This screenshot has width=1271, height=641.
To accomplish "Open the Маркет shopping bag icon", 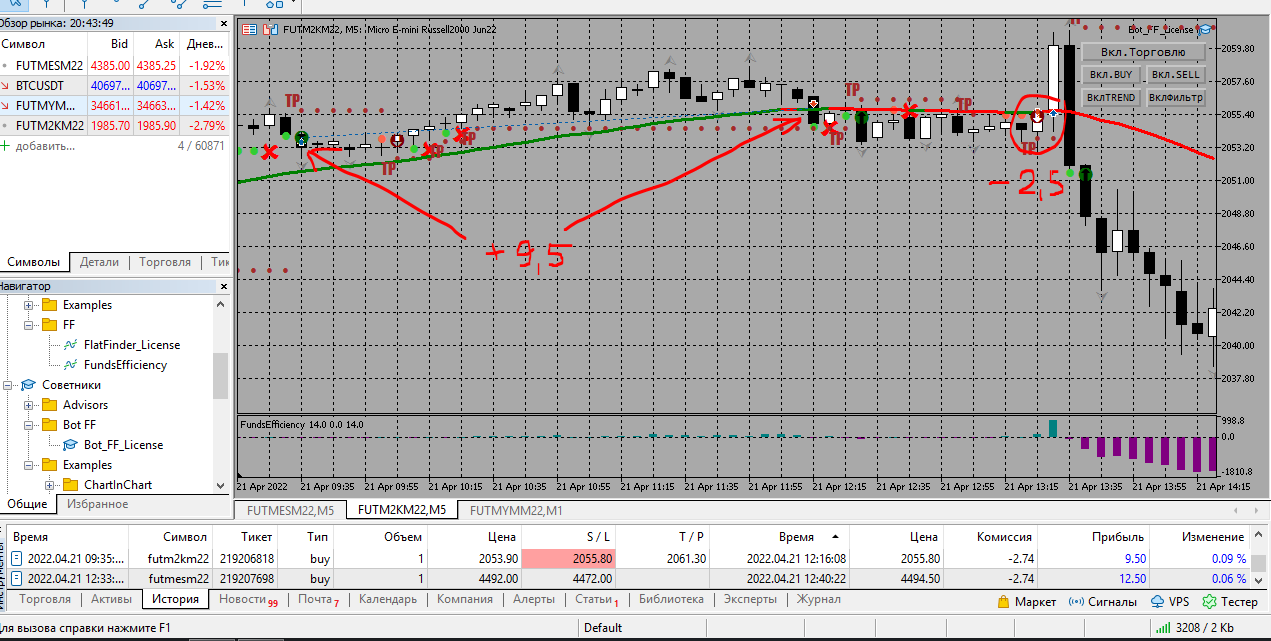I will (1004, 602).
